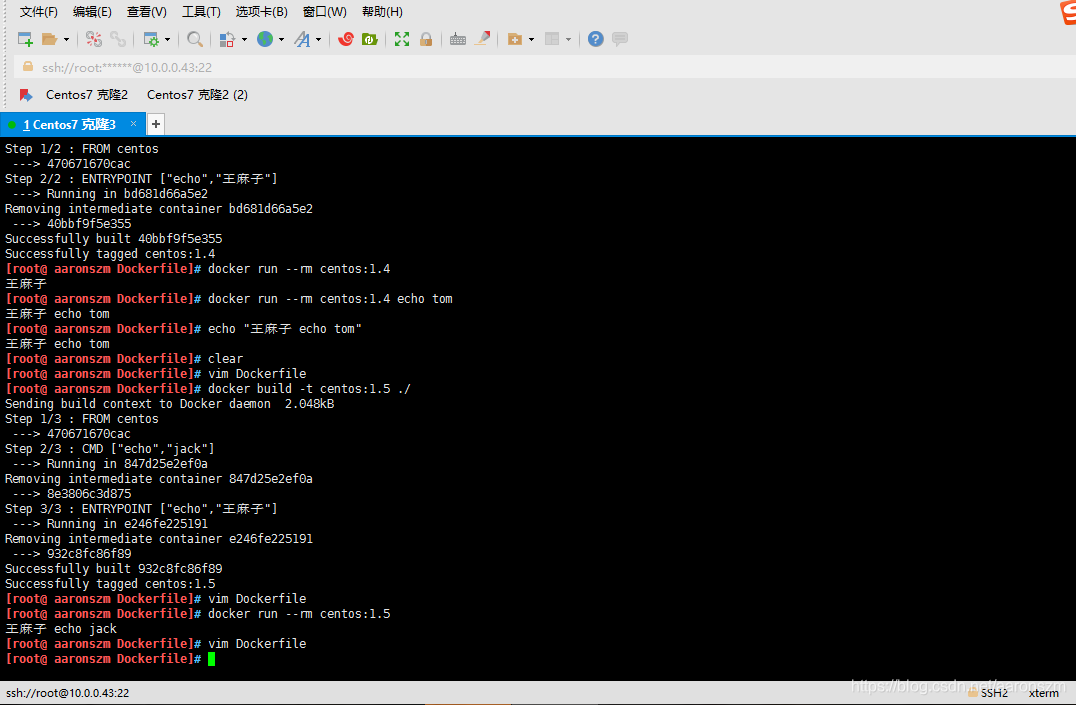Open the 工具(T) menu

coord(201,12)
